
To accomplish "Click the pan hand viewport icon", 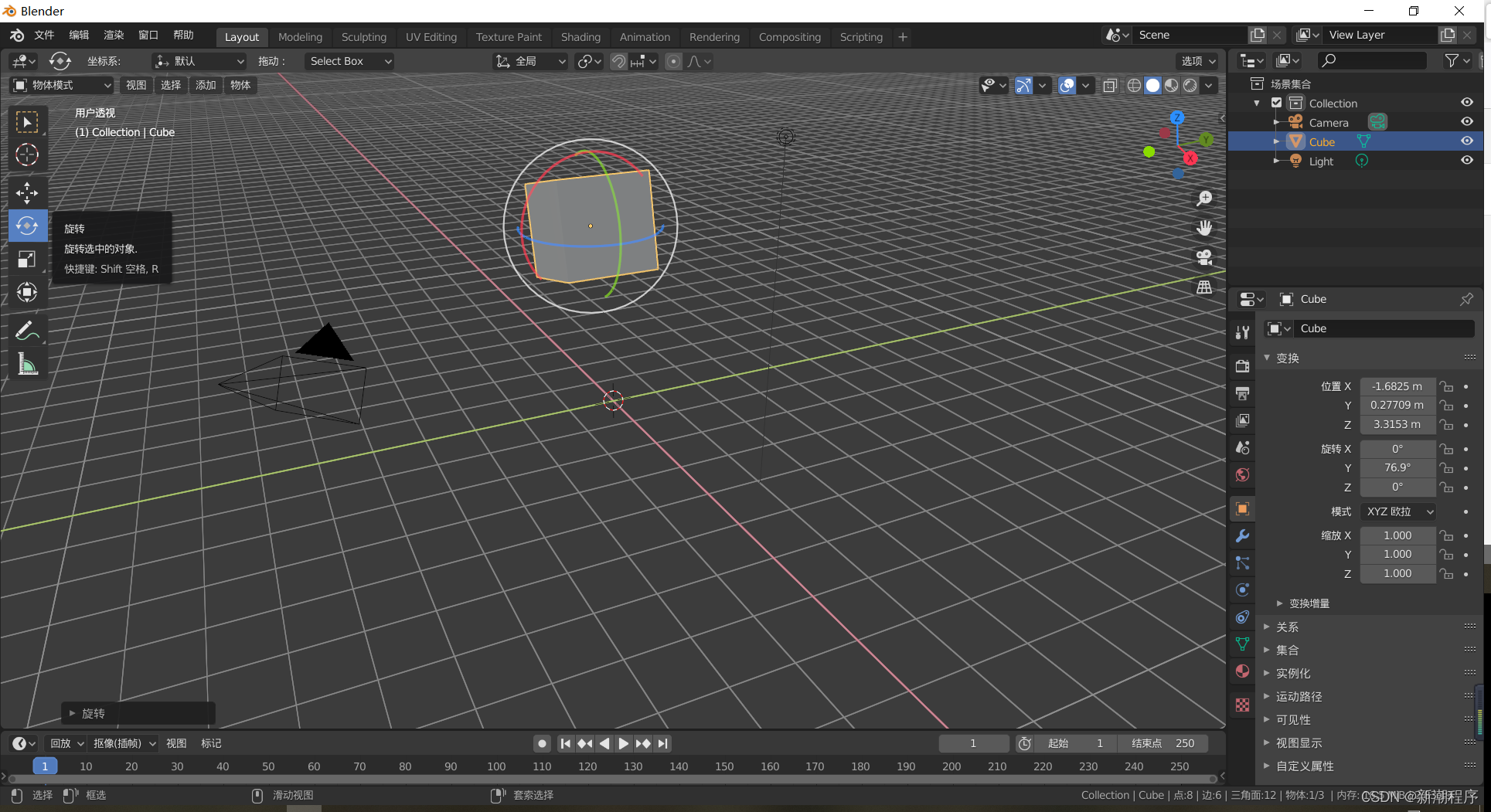I will (1204, 228).
